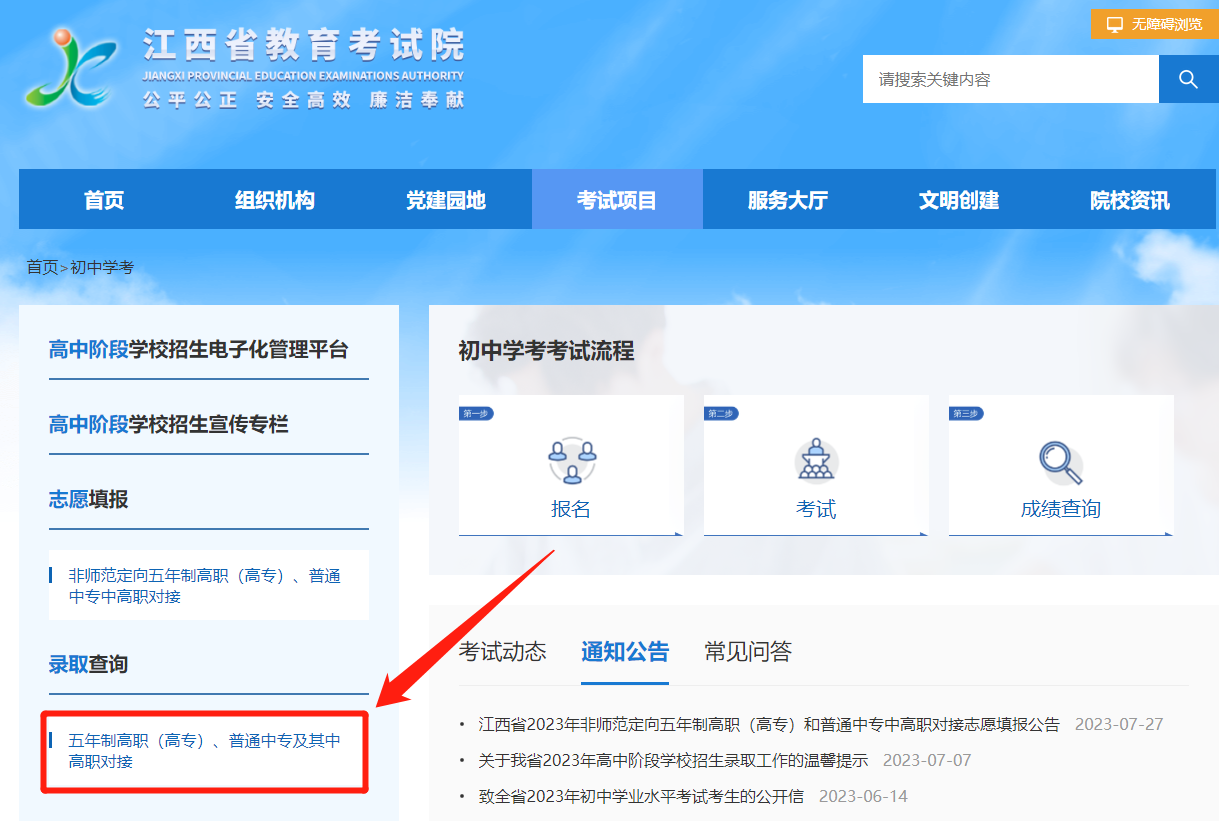Click the date 2023-07-27
Image resolution: width=1219 pixels, height=821 pixels.
click(x=1119, y=724)
